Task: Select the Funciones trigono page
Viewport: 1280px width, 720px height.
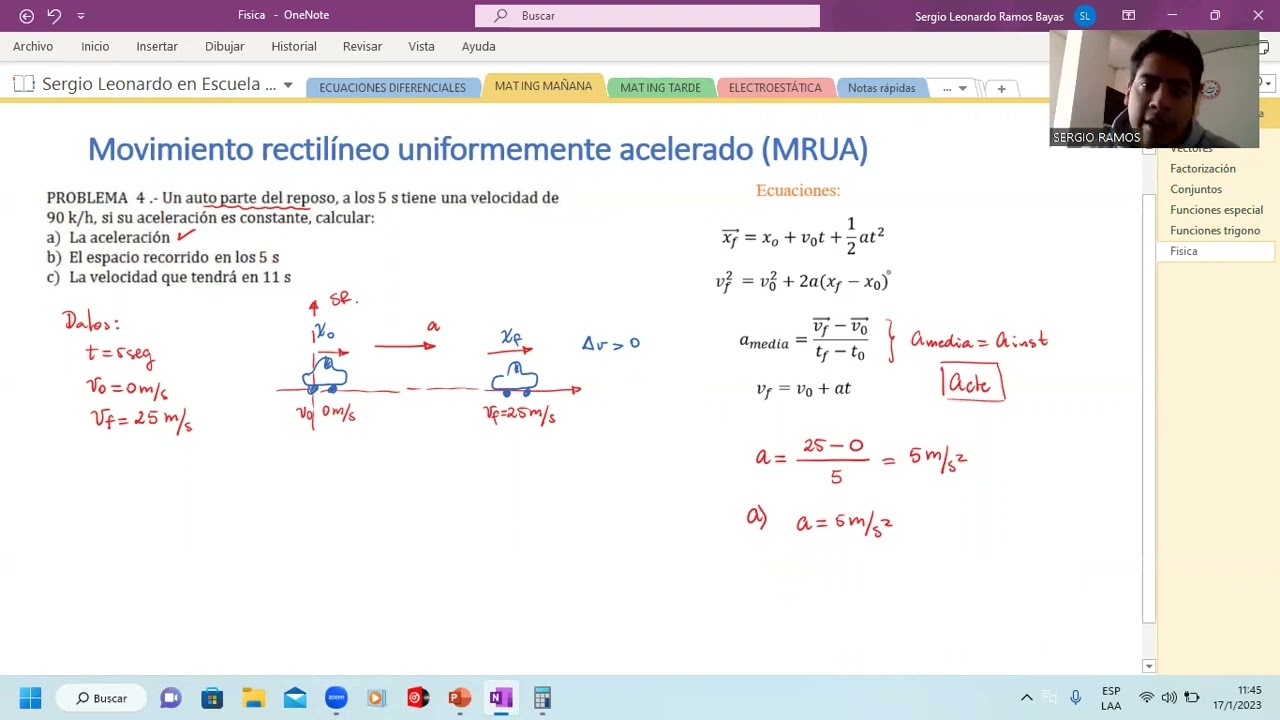Action: click(1214, 231)
